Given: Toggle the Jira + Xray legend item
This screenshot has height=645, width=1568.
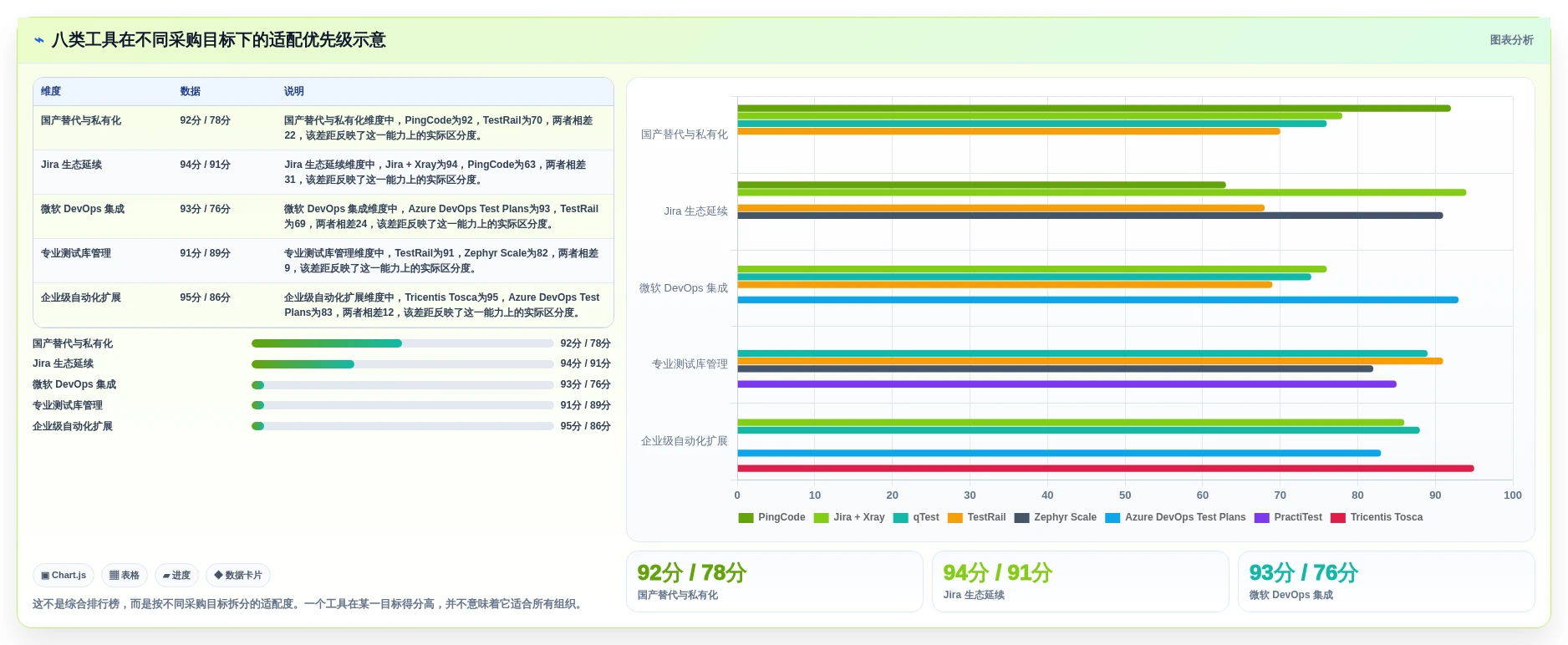Looking at the screenshot, I should tap(849, 517).
